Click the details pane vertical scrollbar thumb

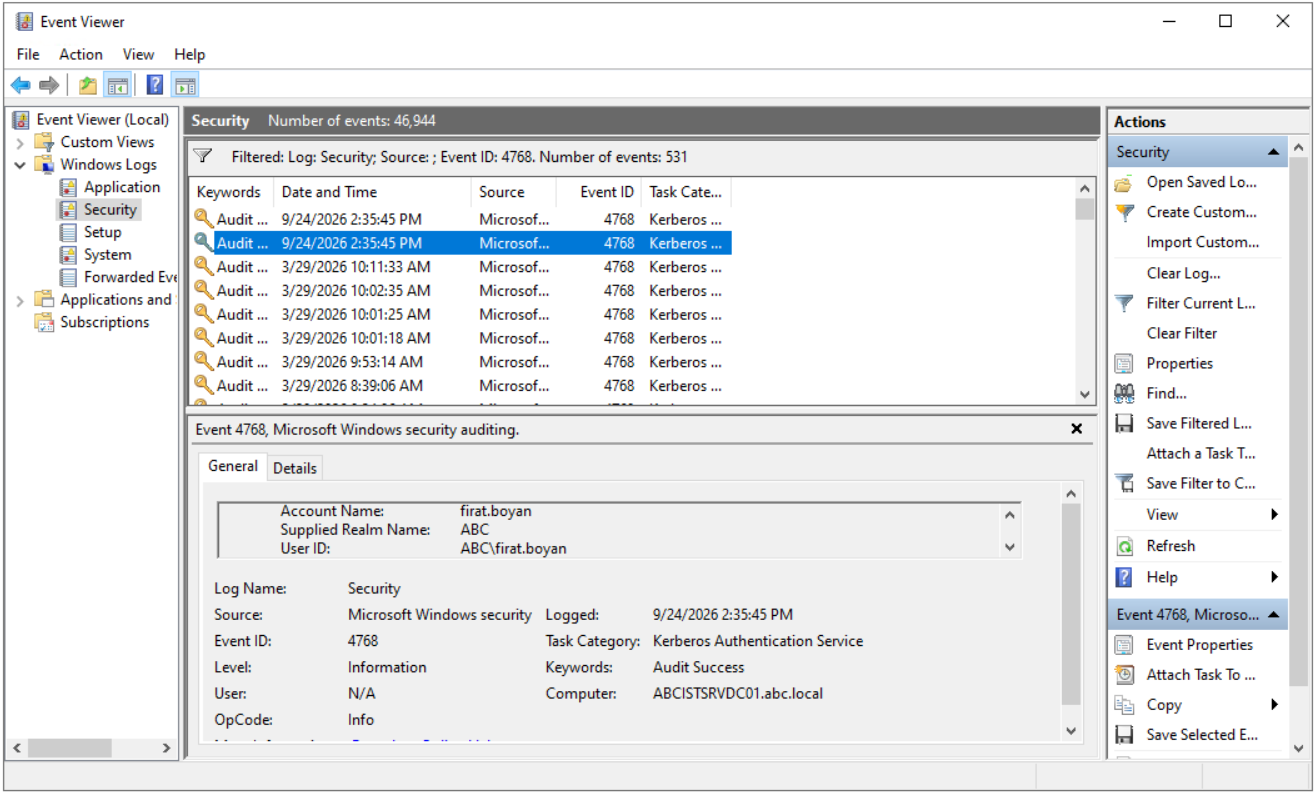pyautogui.click(x=1071, y=604)
